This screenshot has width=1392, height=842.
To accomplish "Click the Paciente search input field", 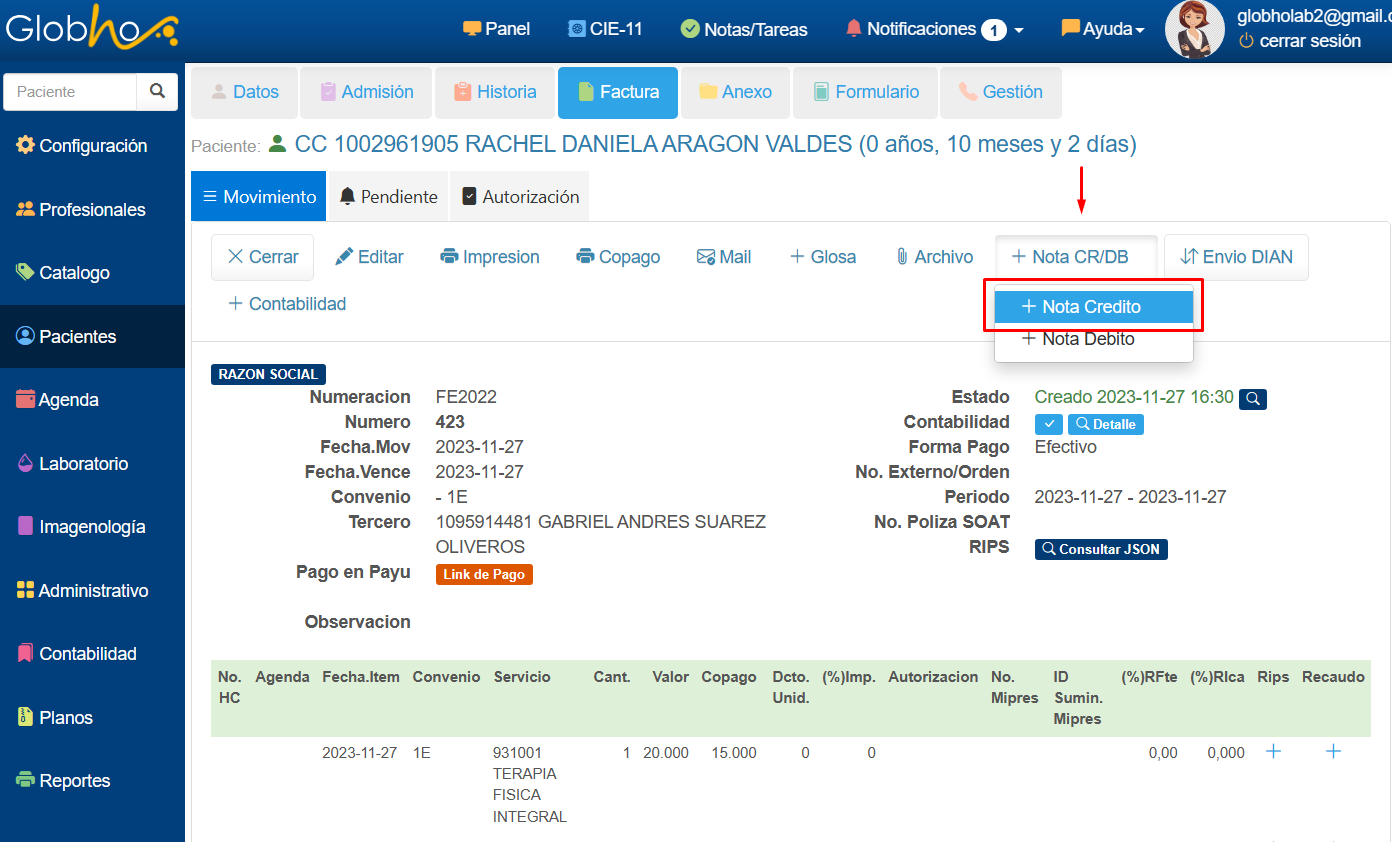I will 71,91.
